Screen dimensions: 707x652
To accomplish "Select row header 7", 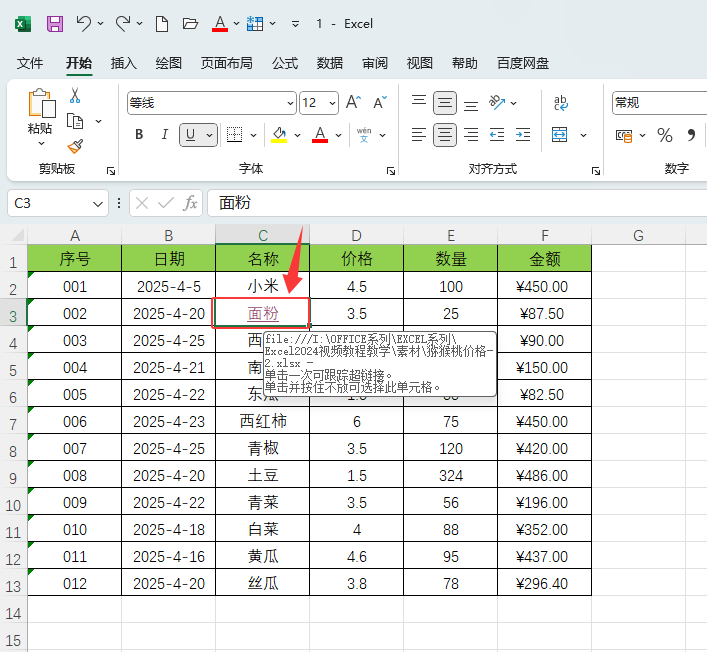I will [x=13, y=424].
